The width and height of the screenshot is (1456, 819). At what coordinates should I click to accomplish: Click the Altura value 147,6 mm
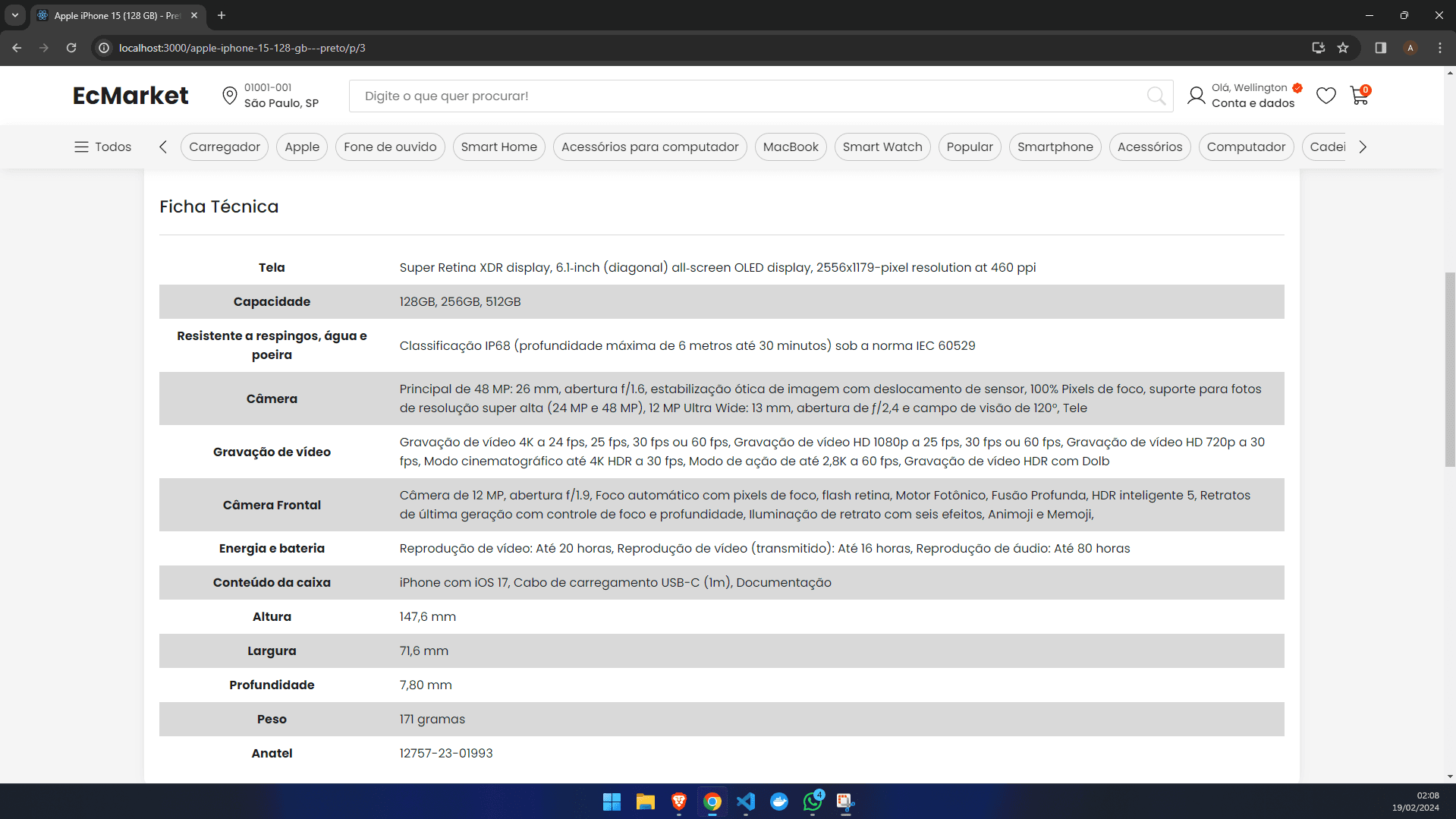click(428, 617)
